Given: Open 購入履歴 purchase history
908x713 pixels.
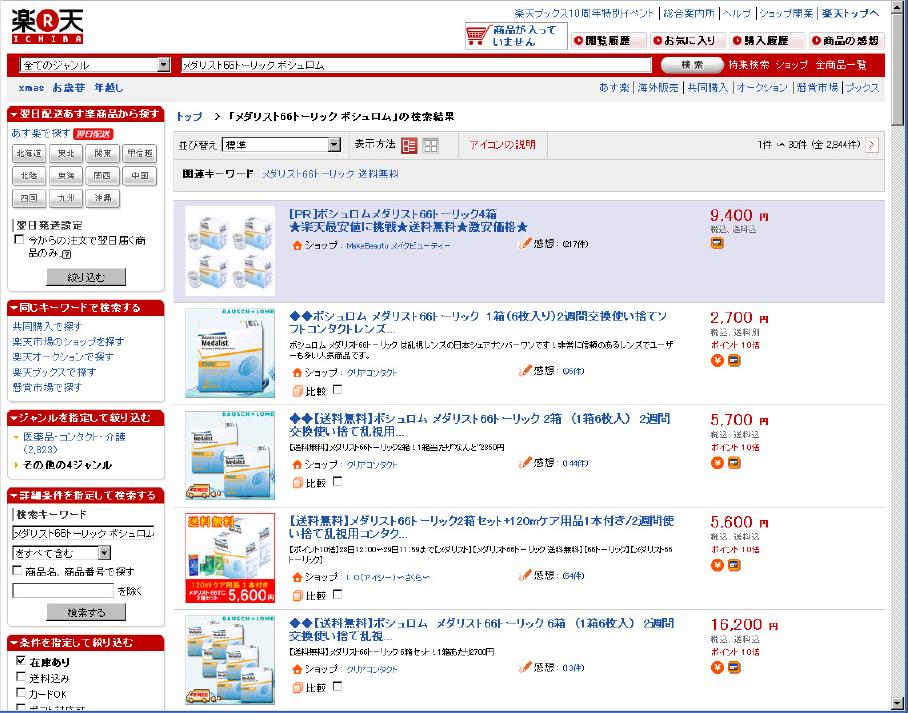Looking at the screenshot, I should coord(767,41).
